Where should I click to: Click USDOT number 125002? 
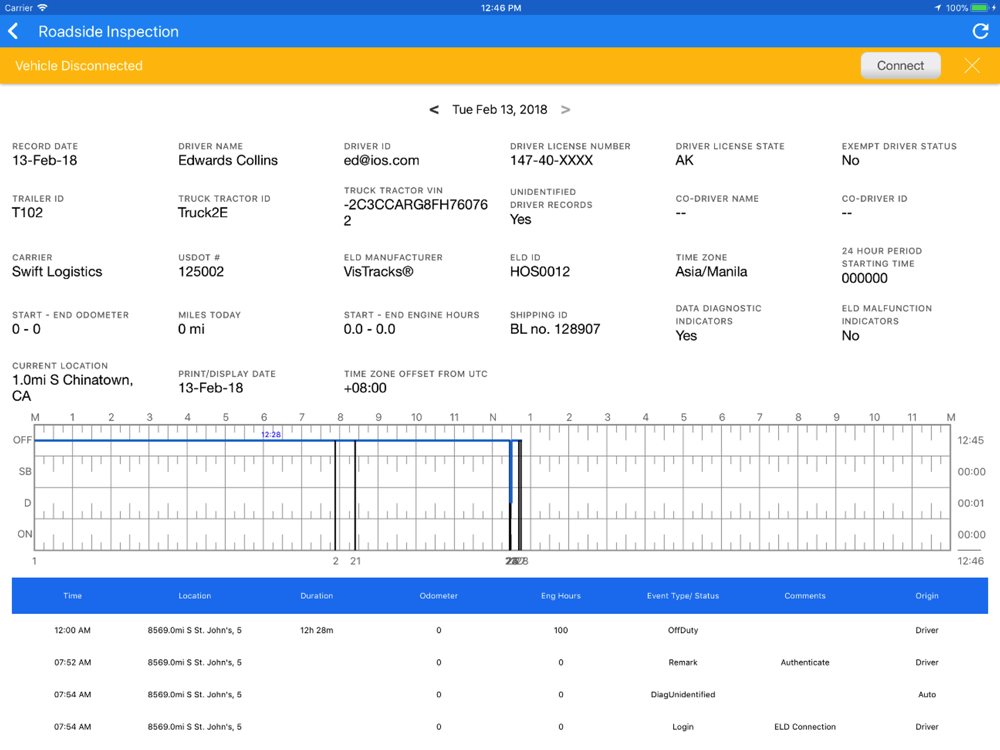coord(201,272)
